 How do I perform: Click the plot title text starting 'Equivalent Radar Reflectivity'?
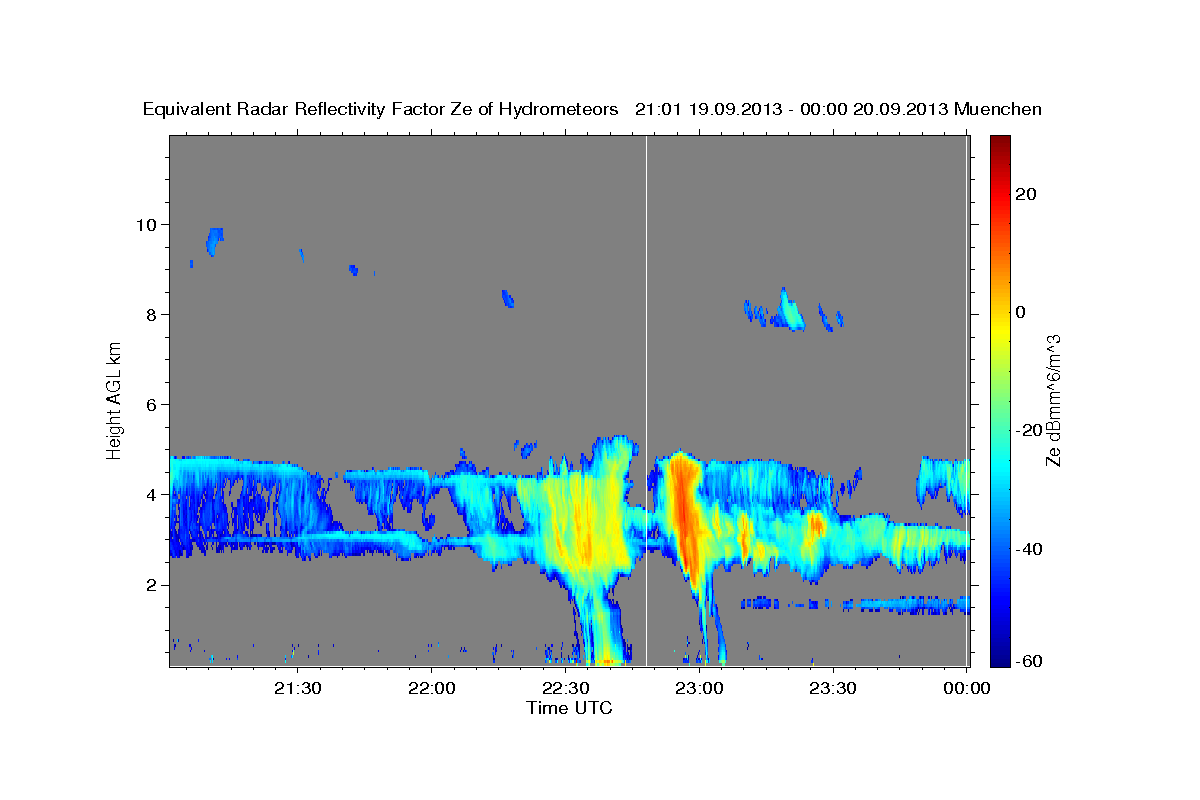click(592, 110)
